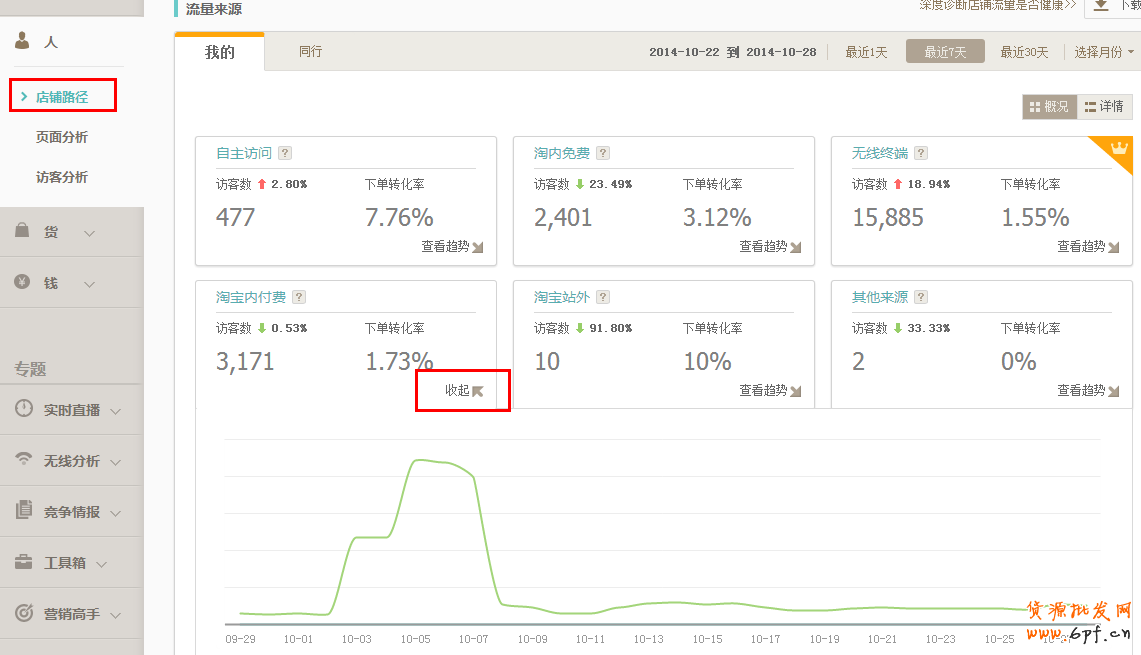The width and height of the screenshot is (1141, 655).
Task: Switch to 详情 detail view
Action: click(x=1104, y=107)
